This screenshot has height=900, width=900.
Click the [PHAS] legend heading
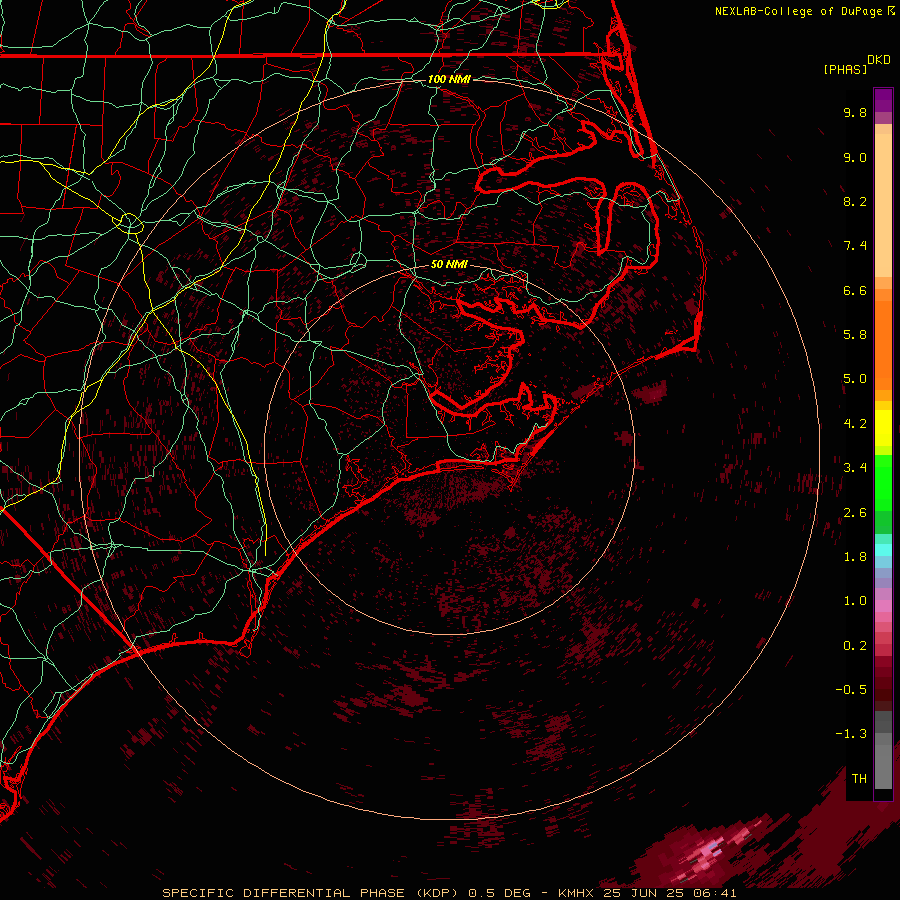click(x=845, y=69)
